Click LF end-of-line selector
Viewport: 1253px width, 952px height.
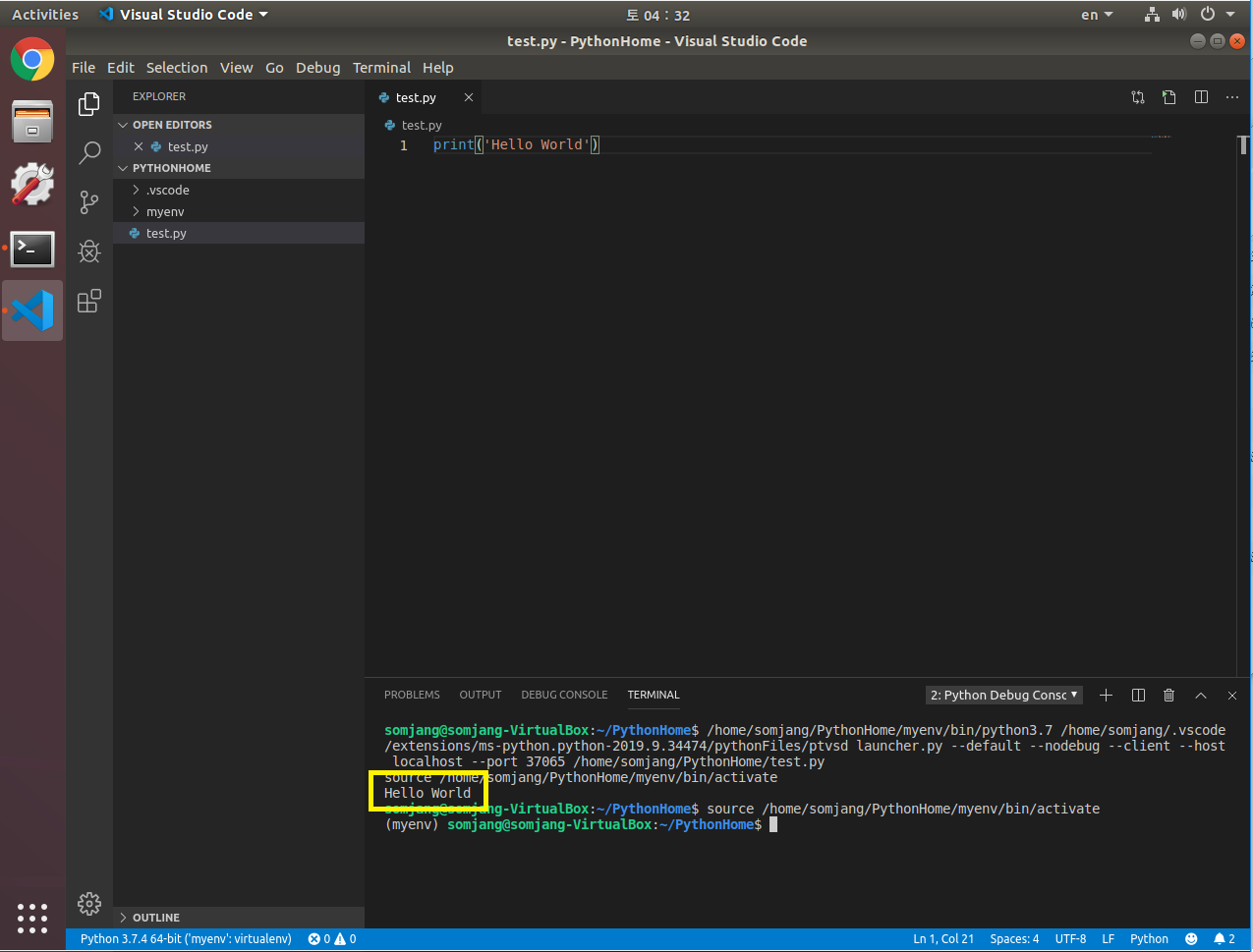pyautogui.click(x=1108, y=939)
